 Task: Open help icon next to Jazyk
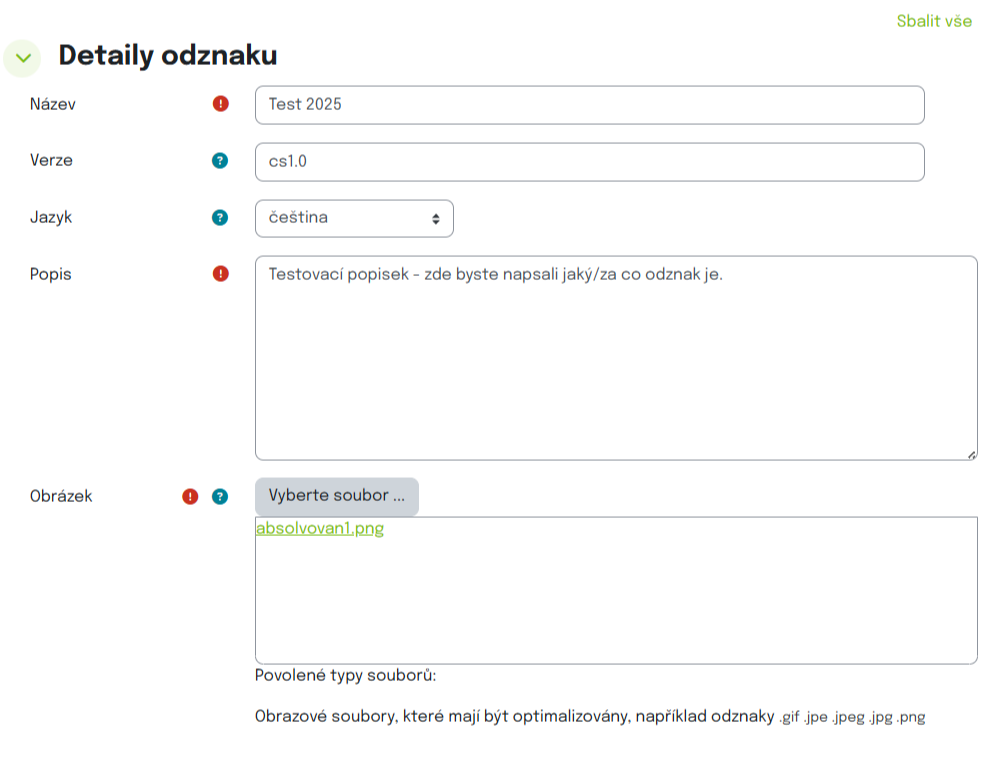pos(221,218)
